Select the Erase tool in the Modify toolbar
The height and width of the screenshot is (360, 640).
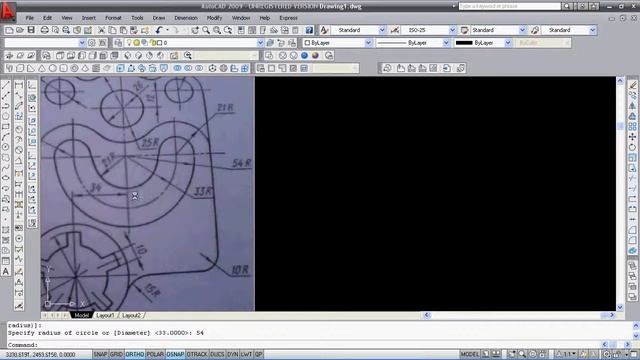pyautogui.click(x=632, y=85)
